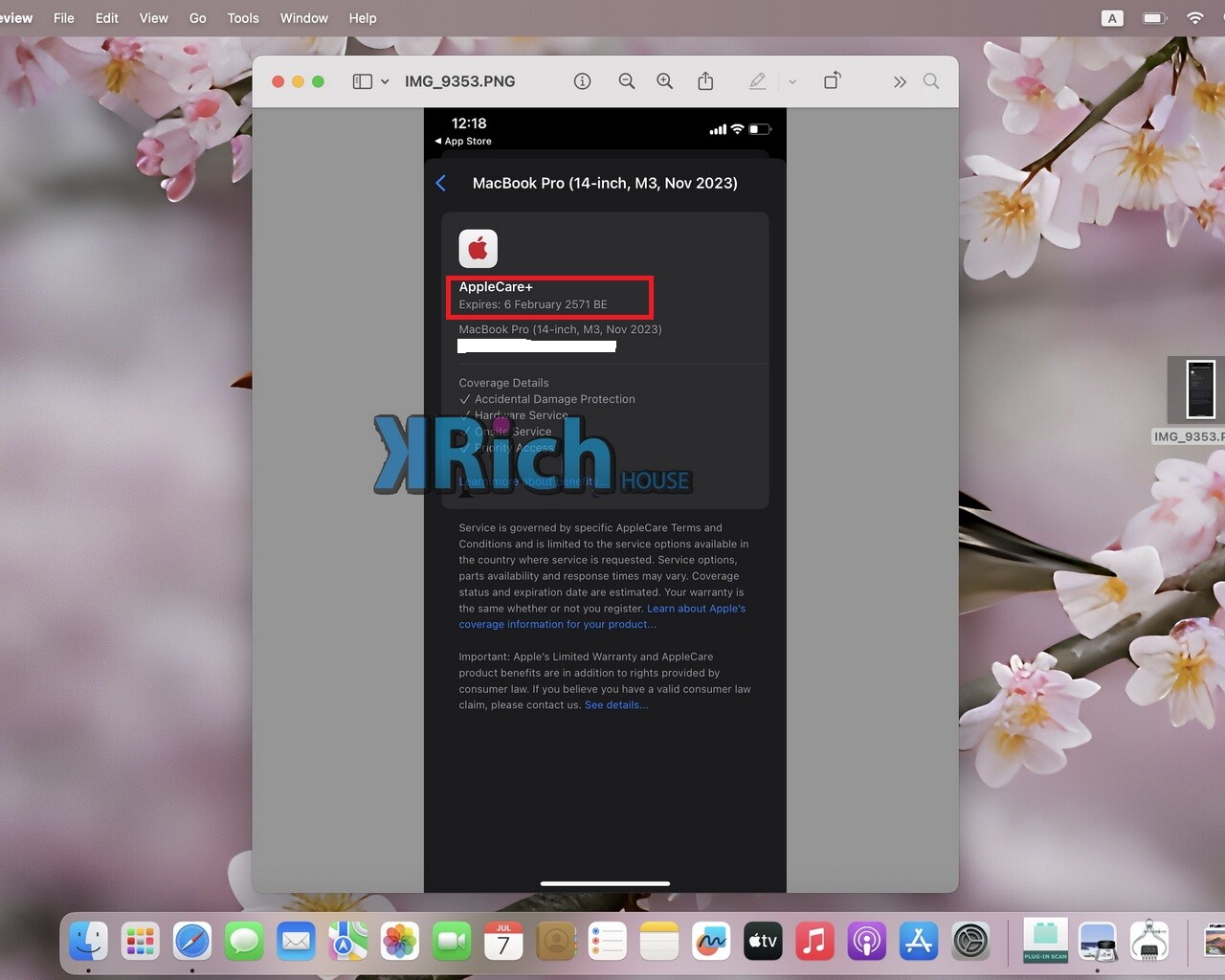Open the sidebar view toggle in Preview
1225x980 pixels.
coord(362,81)
